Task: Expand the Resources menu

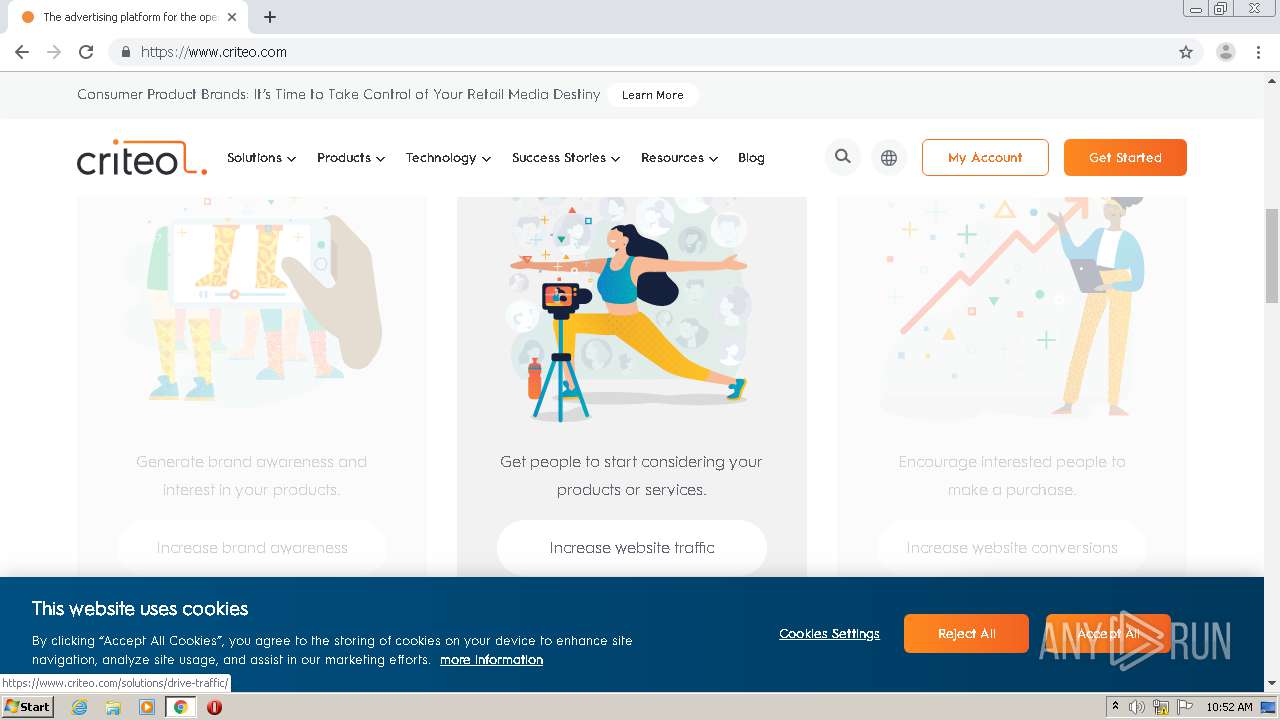Action: coord(679,158)
